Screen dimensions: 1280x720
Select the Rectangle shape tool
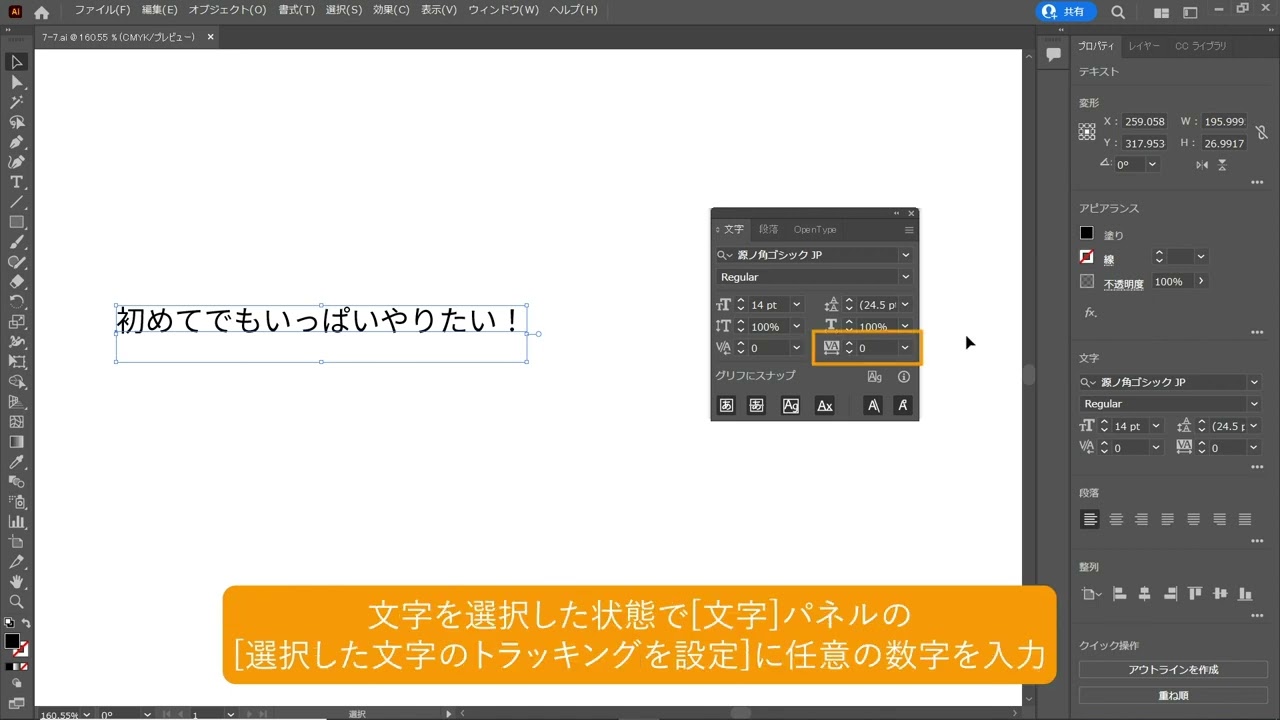17,222
